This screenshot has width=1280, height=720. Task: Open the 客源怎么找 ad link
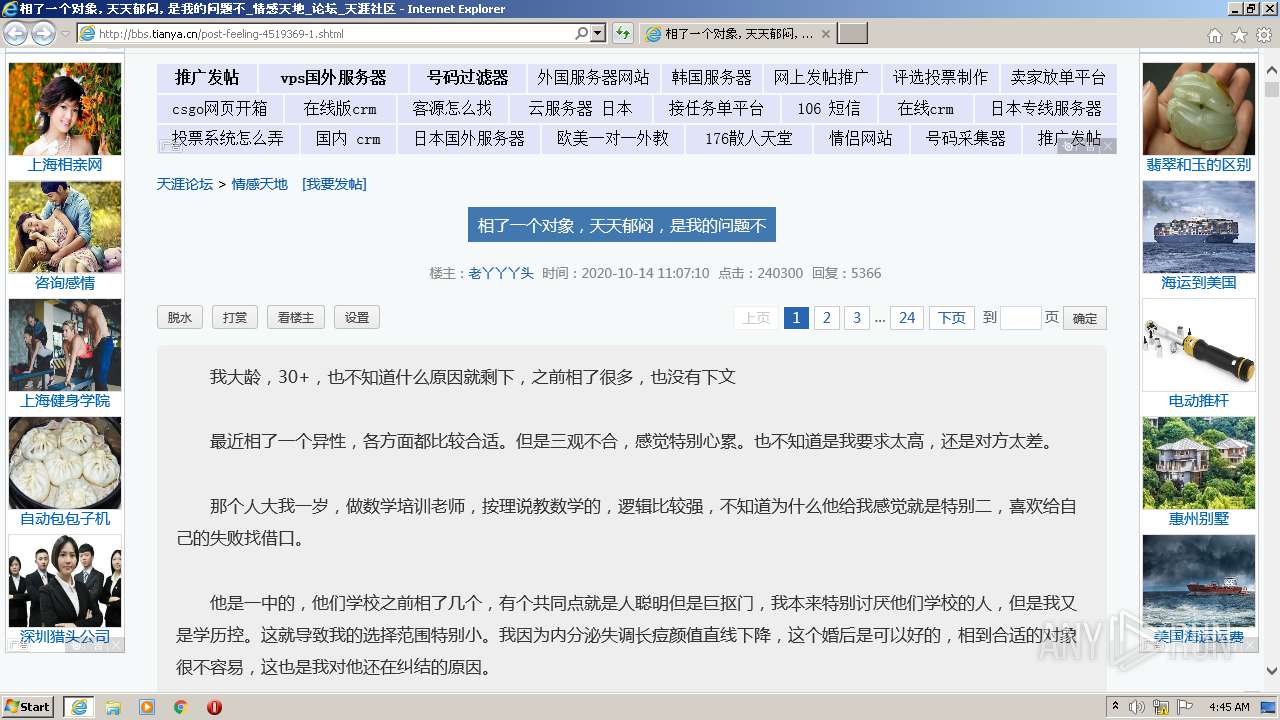tap(452, 108)
